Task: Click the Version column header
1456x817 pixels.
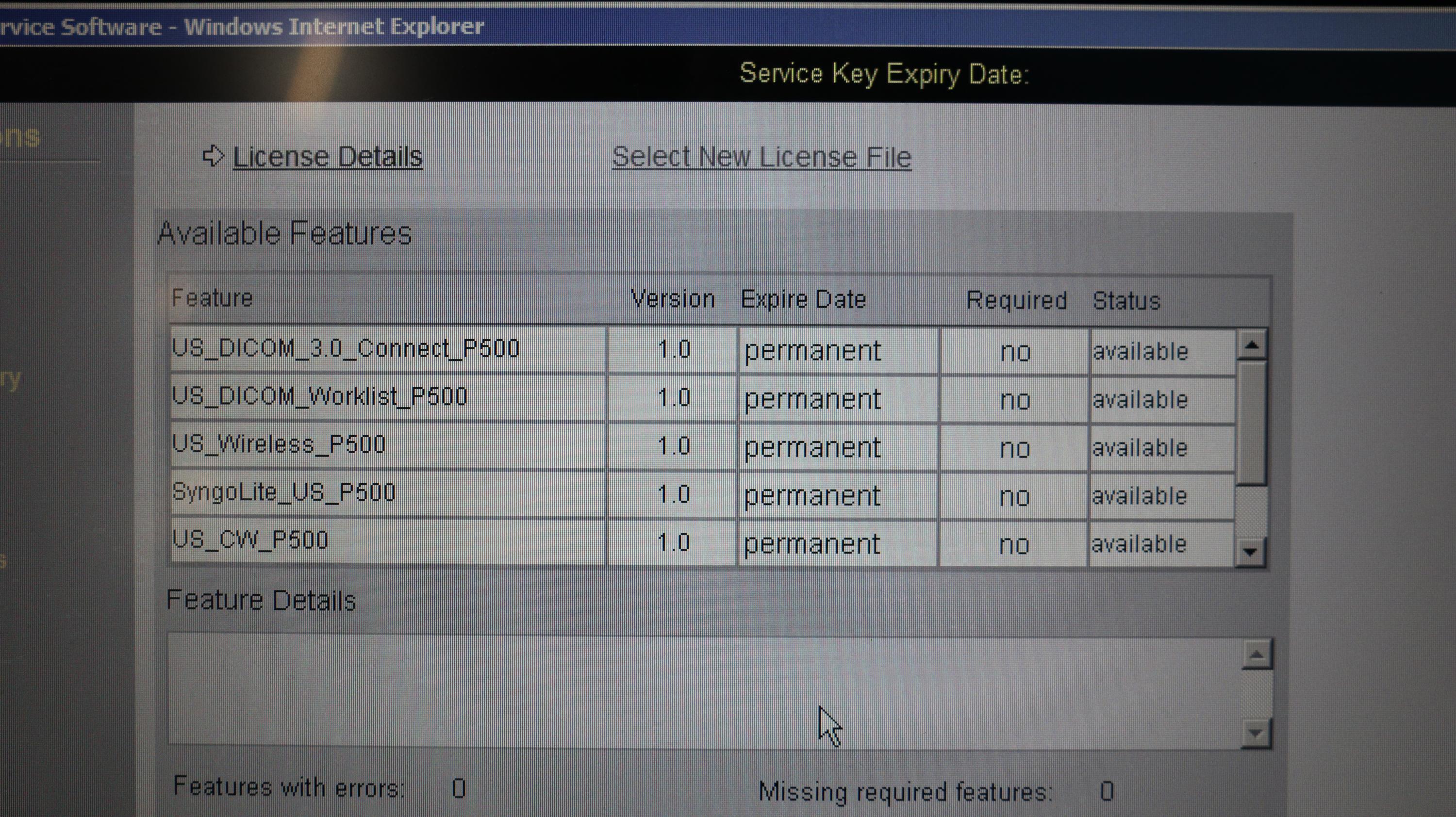Action: (673, 299)
